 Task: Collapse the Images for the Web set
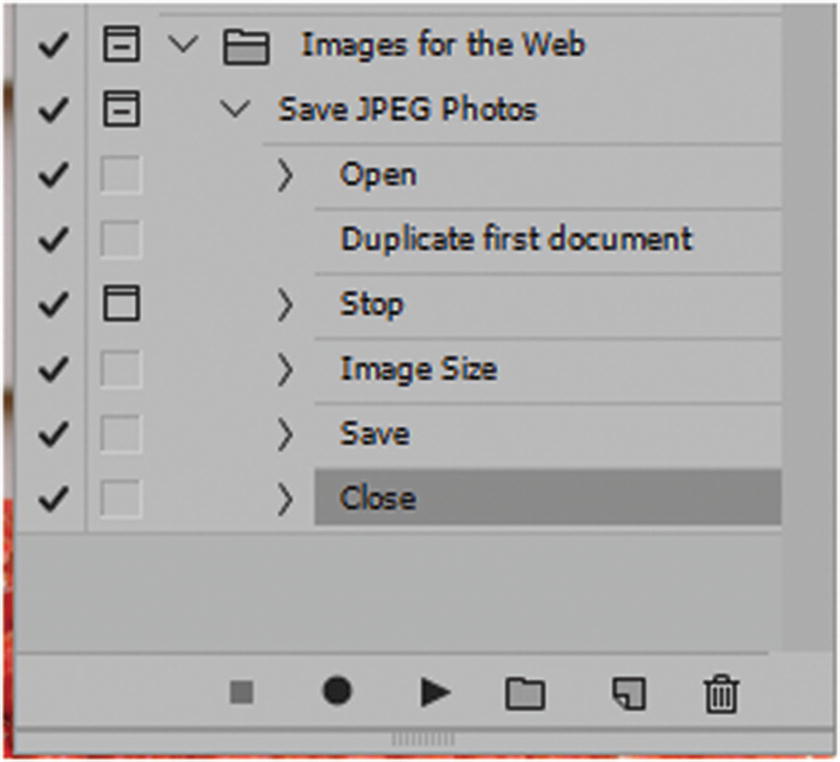pyautogui.click(x=182, y=45)
